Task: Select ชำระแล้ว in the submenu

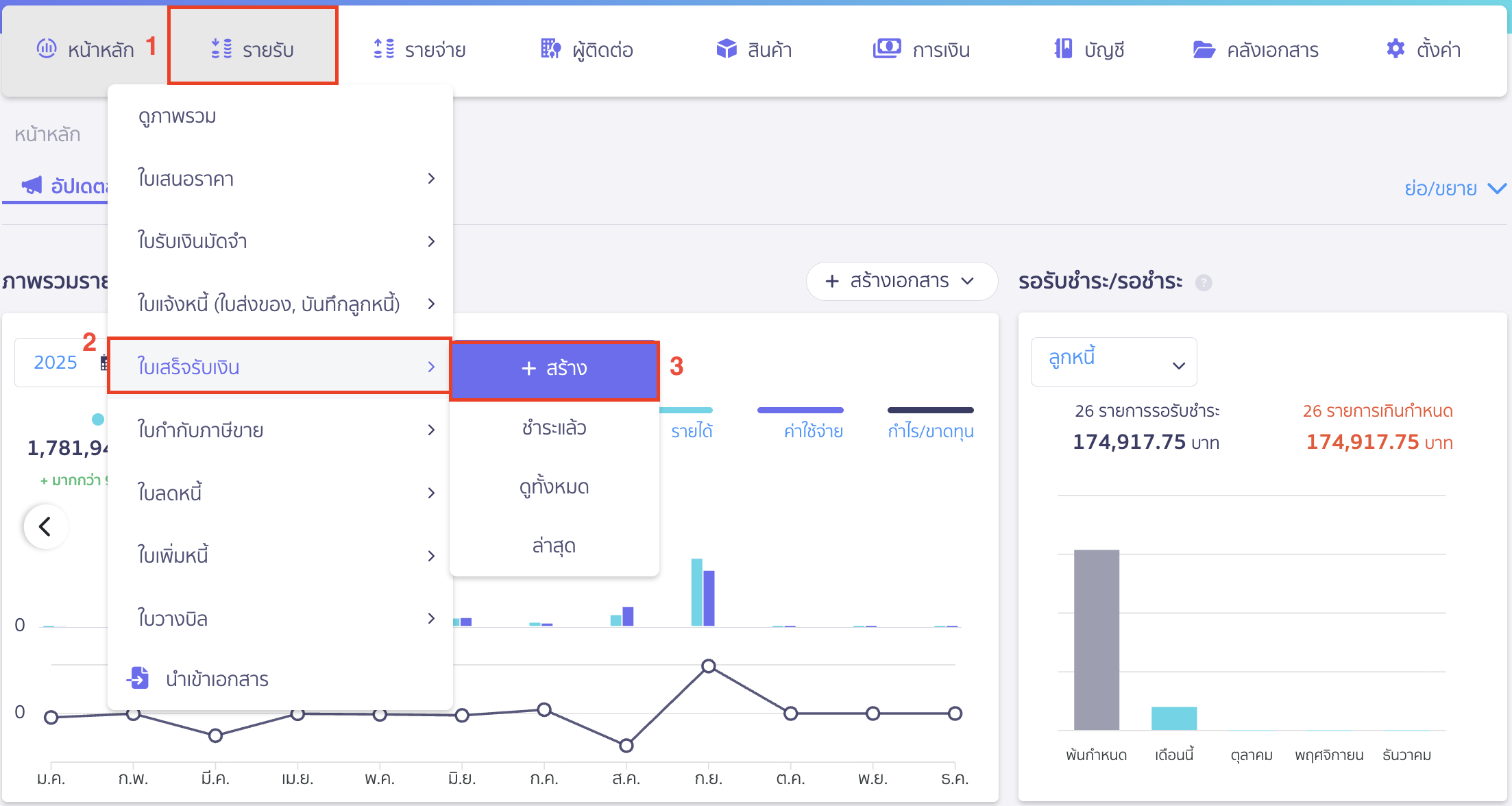Action: (554, 428)
